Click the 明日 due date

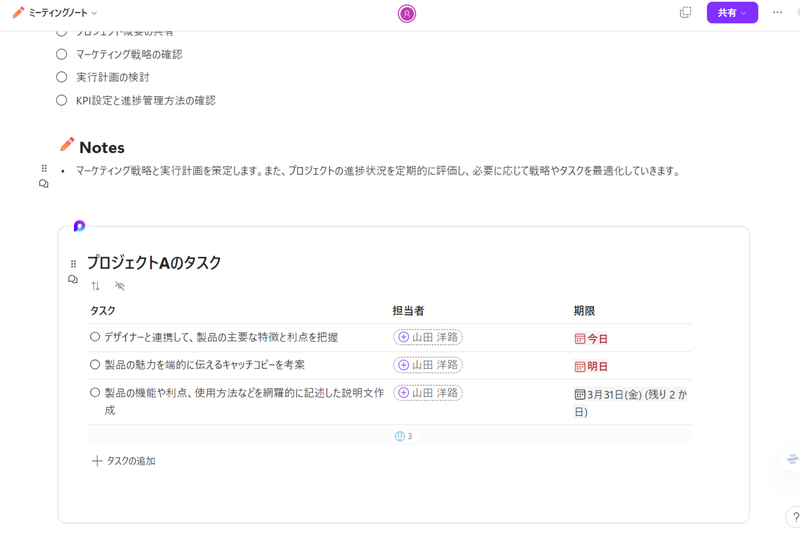[591, 366]
